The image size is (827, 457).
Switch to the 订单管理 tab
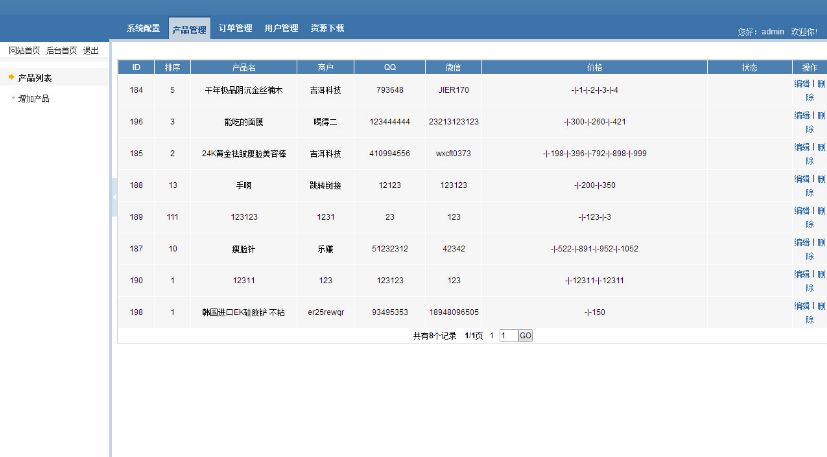235,29
